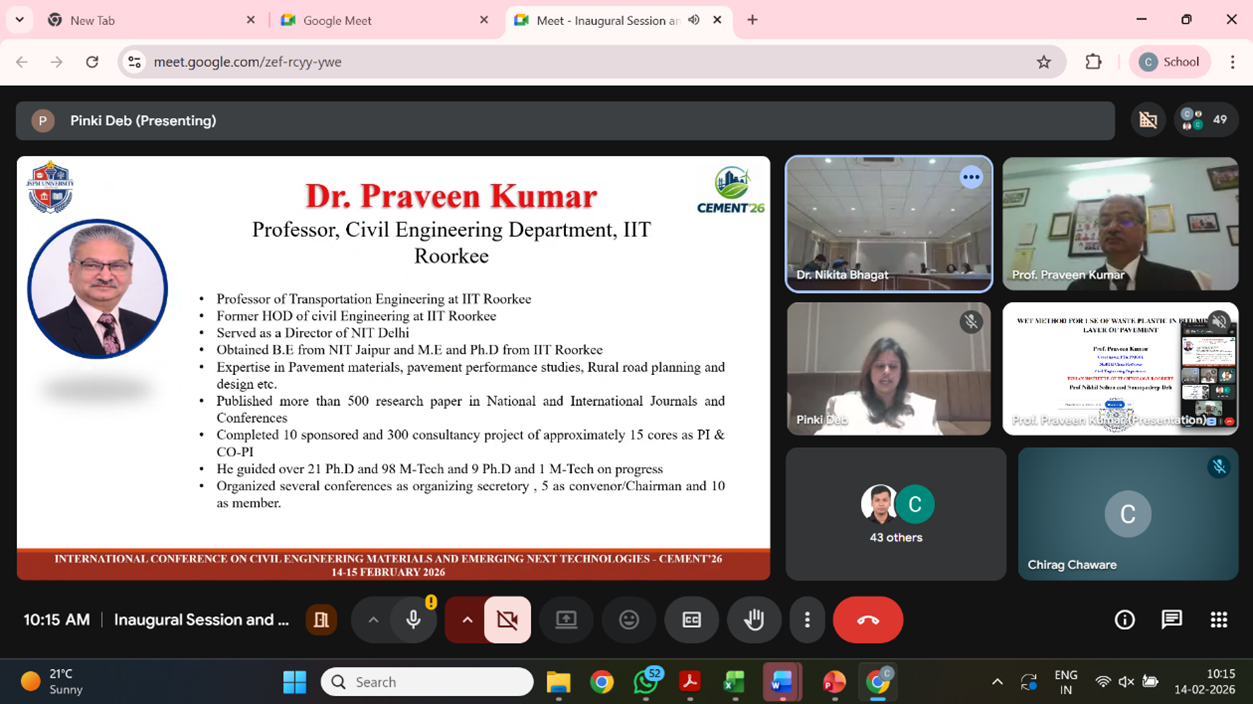Click the Pinki Deb (Presenting) label

tap(143, 120)
